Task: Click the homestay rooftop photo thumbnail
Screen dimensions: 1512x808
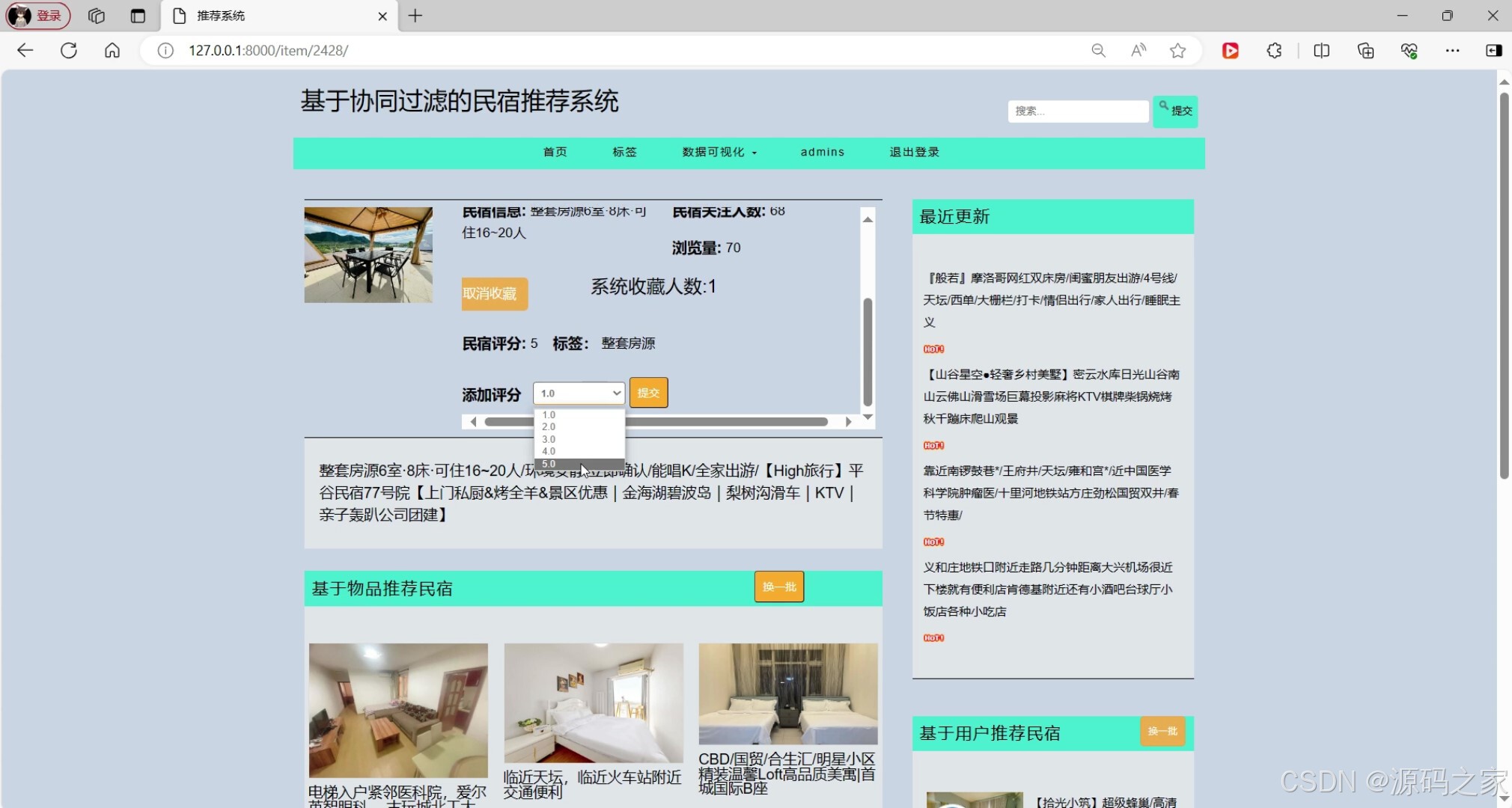Action: [368, 254]
